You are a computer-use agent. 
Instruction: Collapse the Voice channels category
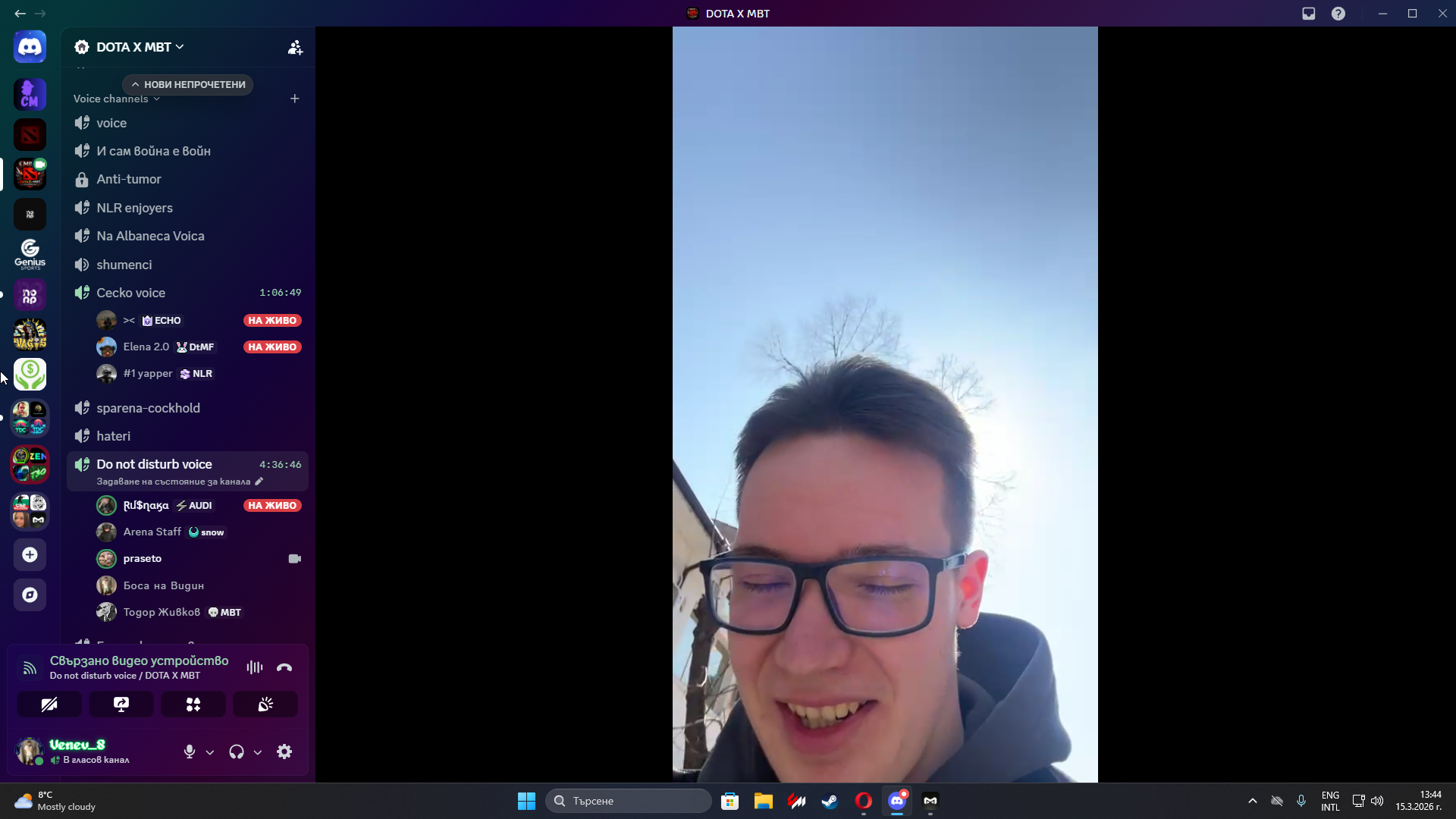click(x=117, y=99)
